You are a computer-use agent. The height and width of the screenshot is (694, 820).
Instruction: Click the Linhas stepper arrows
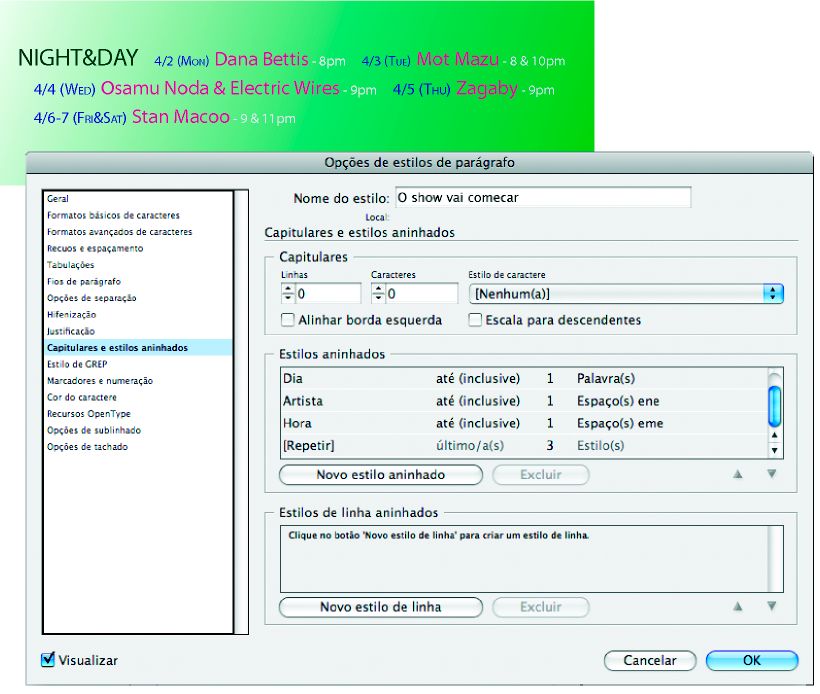(x=288, y=293)
